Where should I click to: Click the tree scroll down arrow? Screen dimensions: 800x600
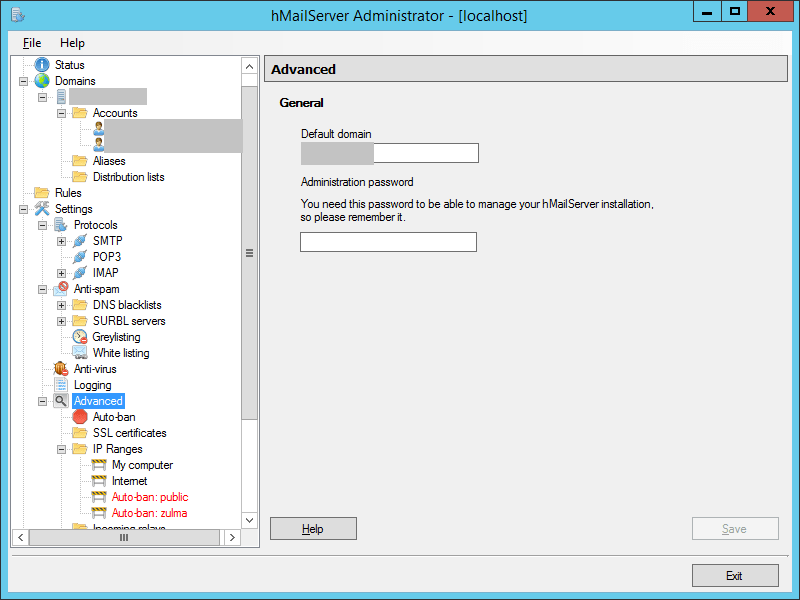249,520
